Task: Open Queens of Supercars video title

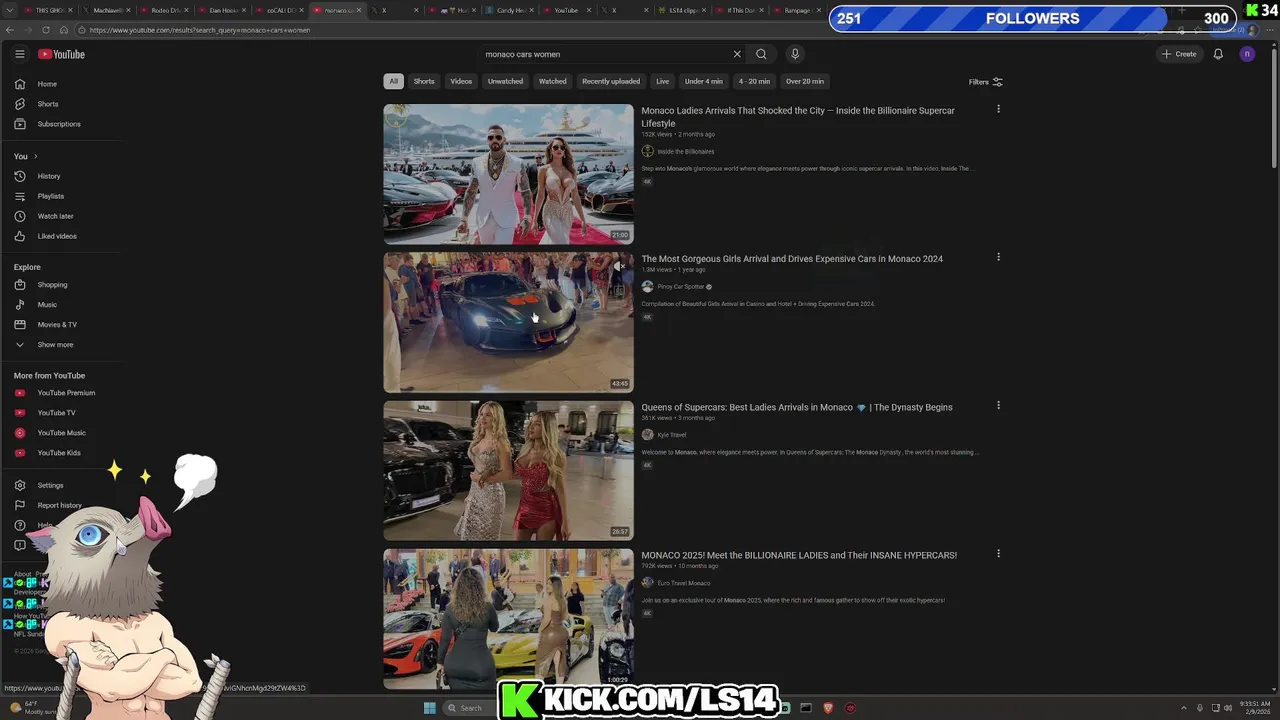Action: tap(797, 407)
